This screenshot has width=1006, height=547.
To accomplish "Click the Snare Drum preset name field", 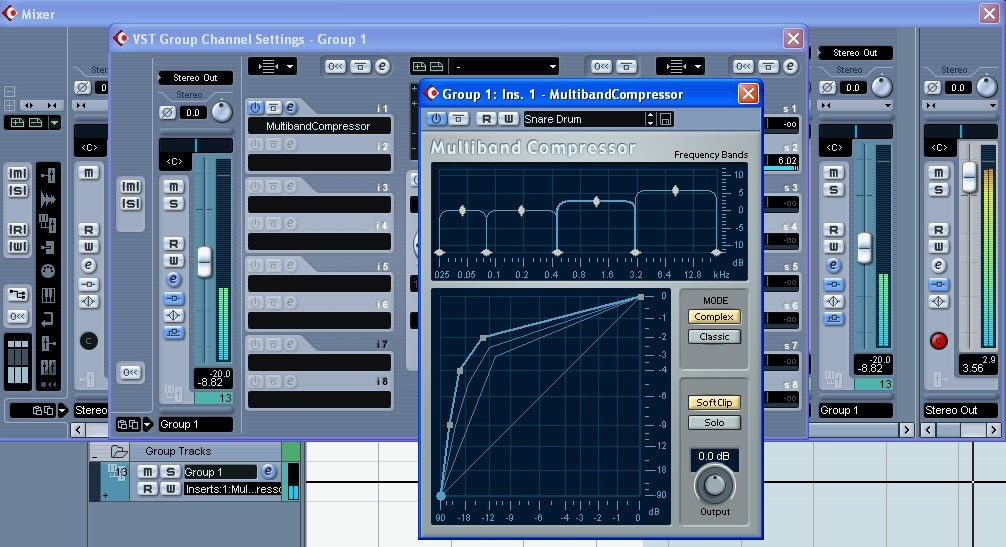I will [x=584, y=119].
